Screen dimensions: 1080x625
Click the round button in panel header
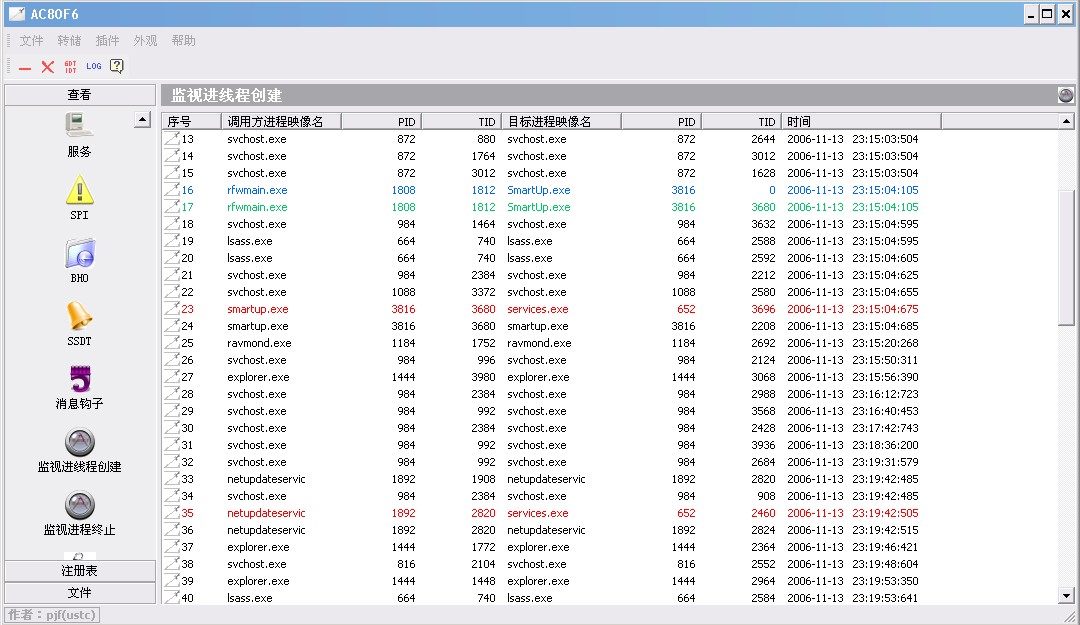1066,95
